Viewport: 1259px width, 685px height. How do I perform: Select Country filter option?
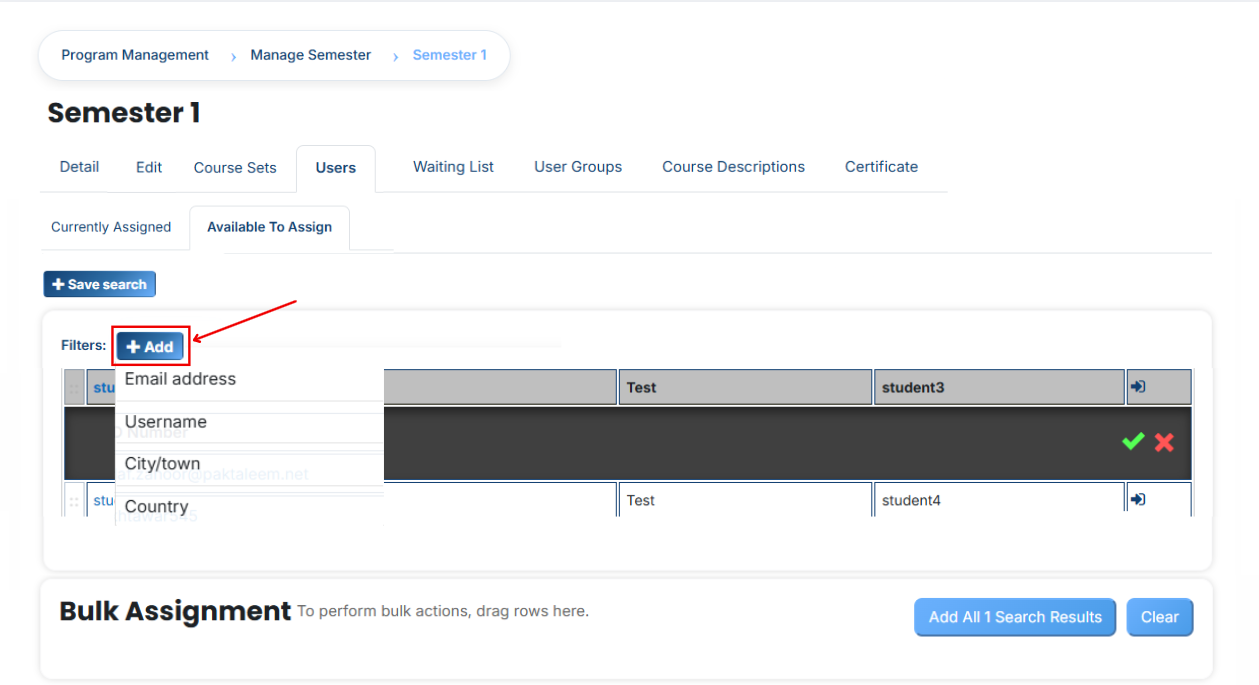[x=249, y=507]
